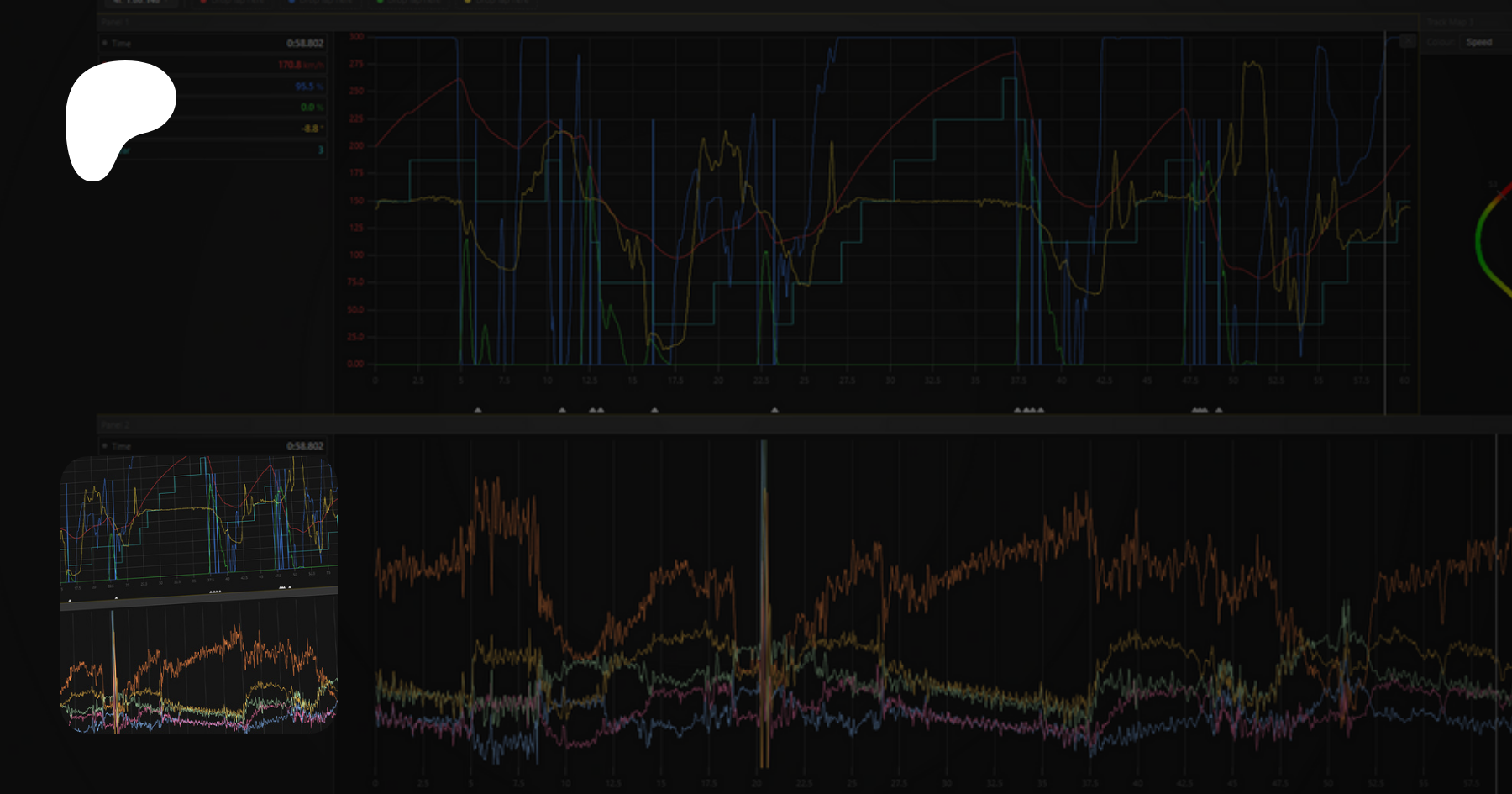This screenshot has width=1512, height=794.
Task: Click the leftmost triangle marker under the upper chart
Action: pyautogui.click(x=478, y=410)
